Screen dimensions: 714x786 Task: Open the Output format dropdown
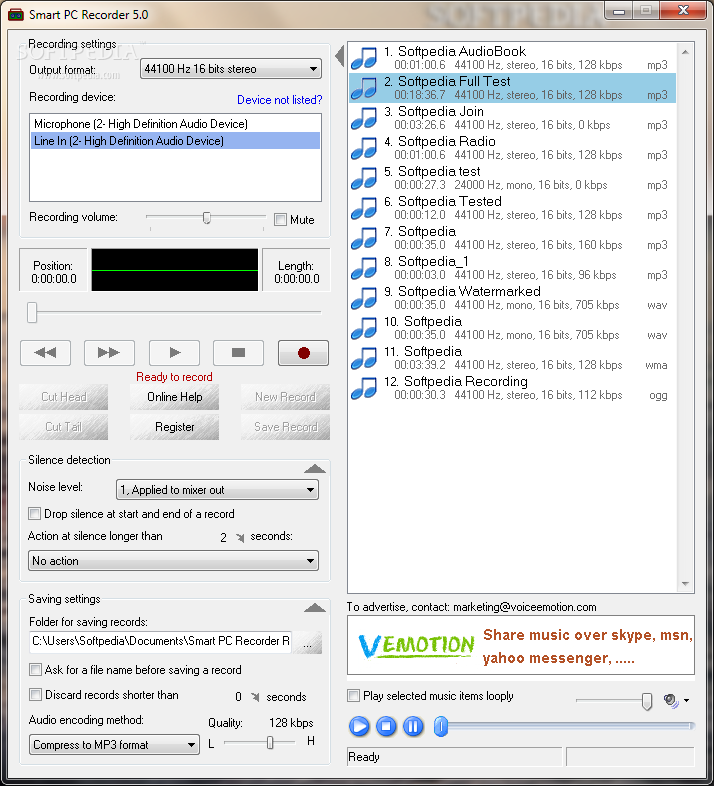[231, 69]
